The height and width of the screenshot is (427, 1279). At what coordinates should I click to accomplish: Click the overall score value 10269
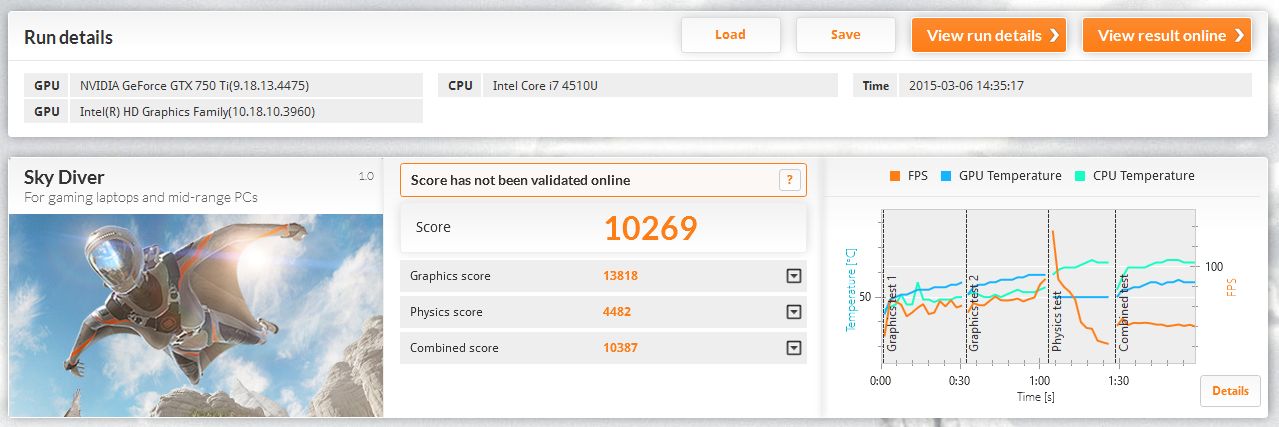[650, 229]
